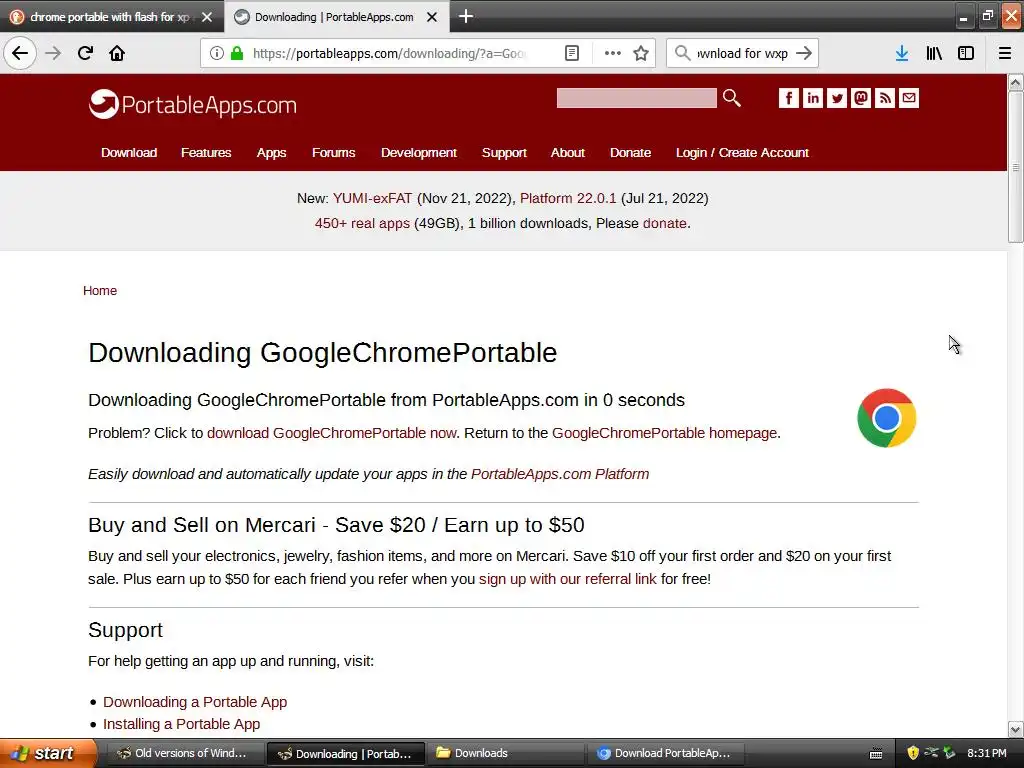Open the GoogleChromePortable homepage link
The image size is (1024, 768).
pyautogui.click(x=665, y=433)
